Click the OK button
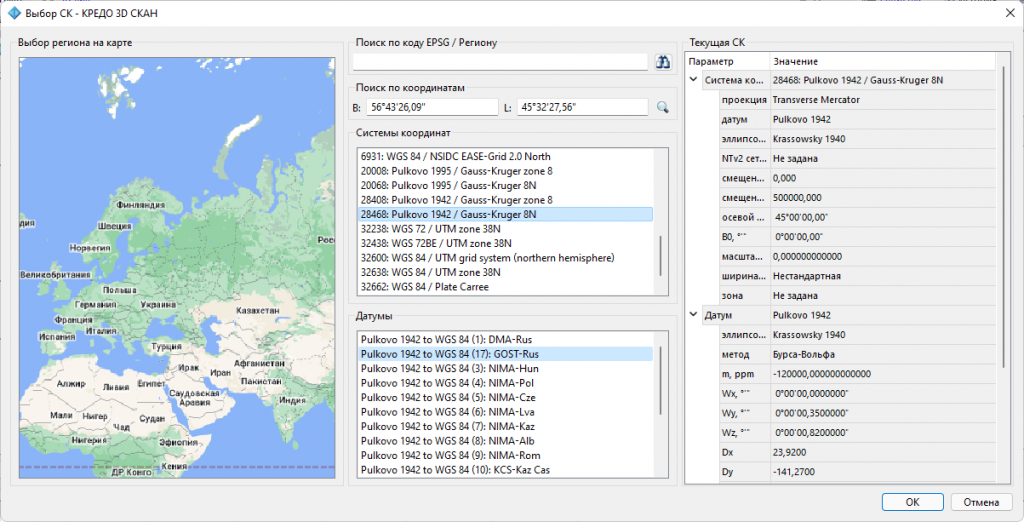The image size is (1024, 522). click(912, 502)
